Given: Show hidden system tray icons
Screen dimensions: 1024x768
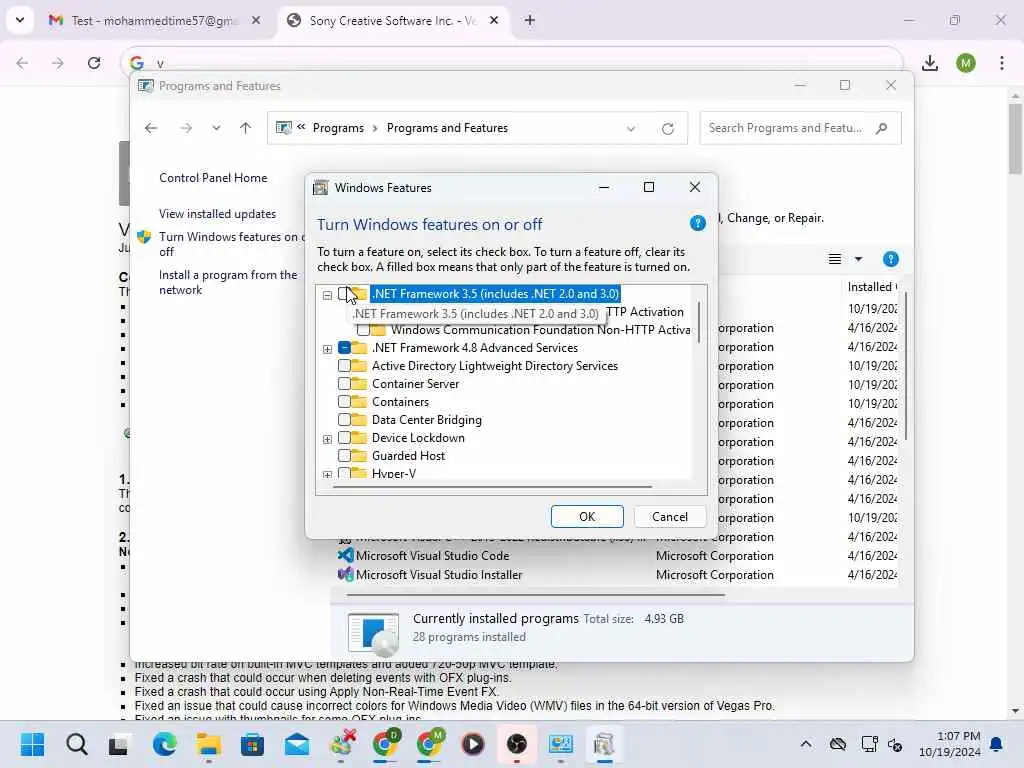Looking at the screenshot, I should click(x=807, y=744).
